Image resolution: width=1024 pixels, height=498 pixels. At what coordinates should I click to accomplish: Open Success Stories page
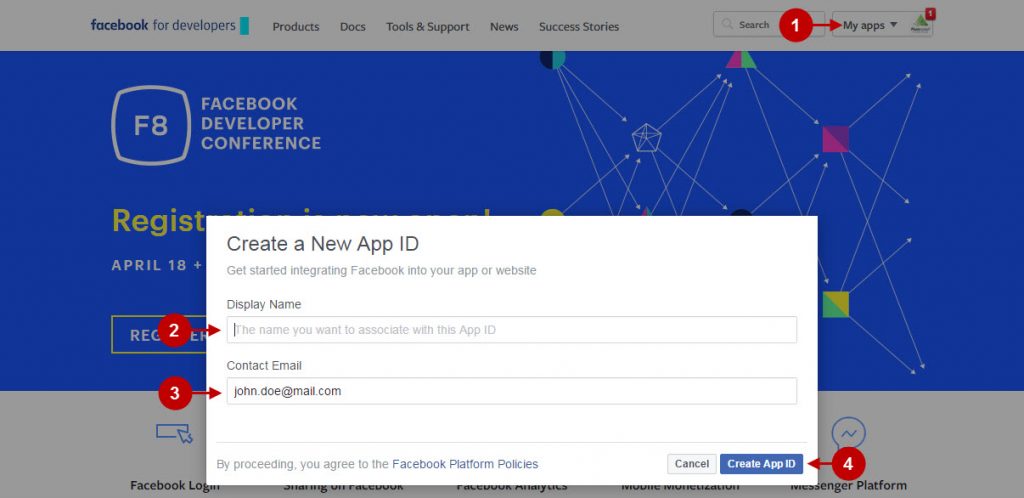579,27
